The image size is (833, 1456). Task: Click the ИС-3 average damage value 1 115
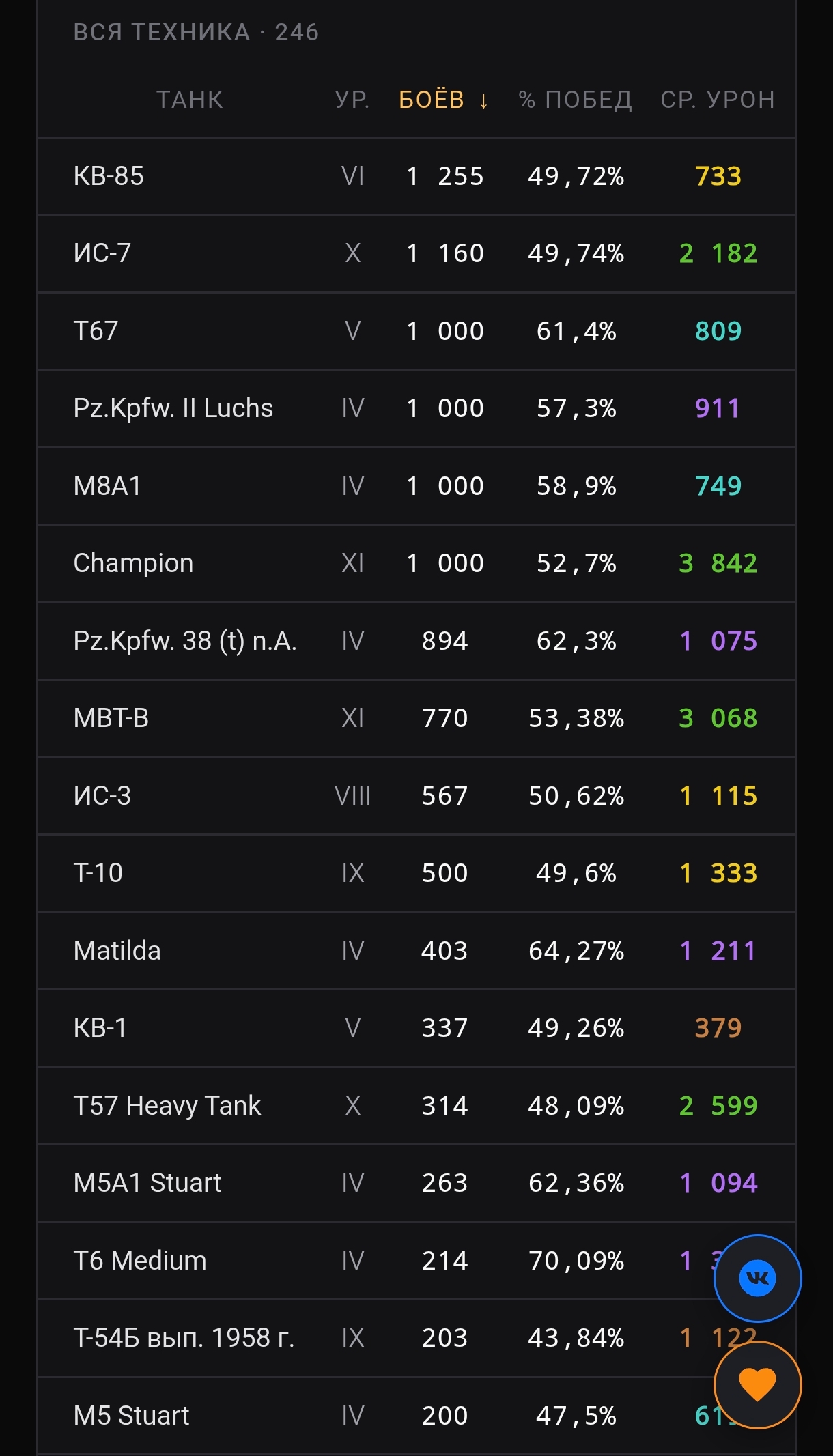[718, 796]
